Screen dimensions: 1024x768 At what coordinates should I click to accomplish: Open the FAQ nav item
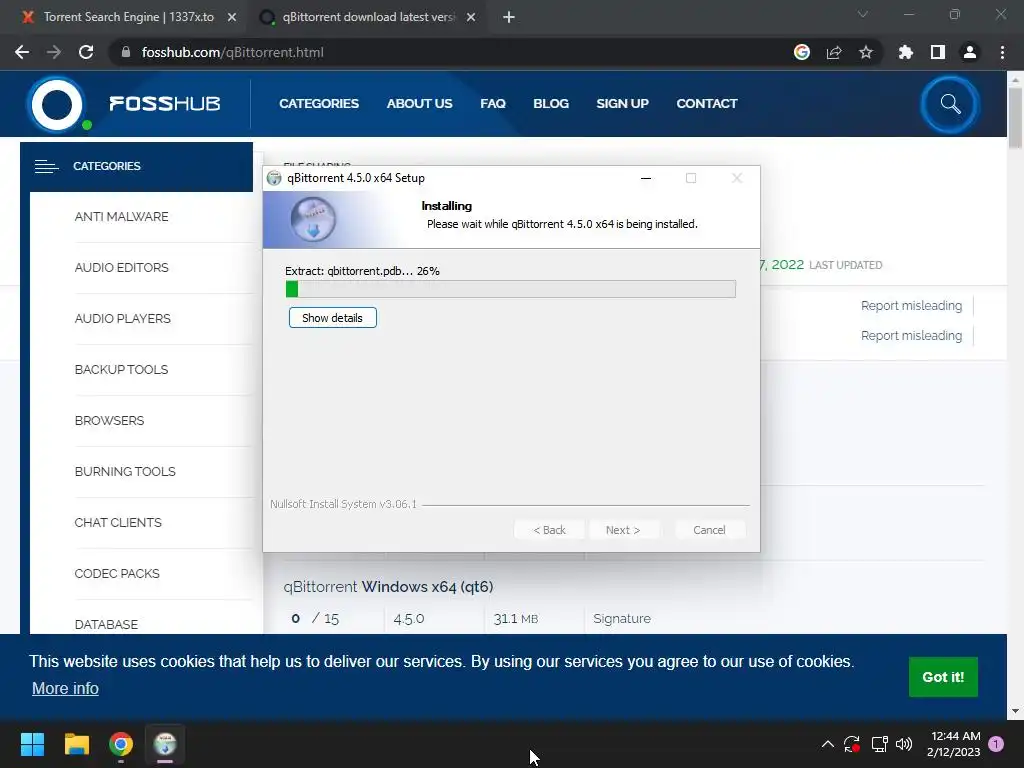tap(492, 104)
